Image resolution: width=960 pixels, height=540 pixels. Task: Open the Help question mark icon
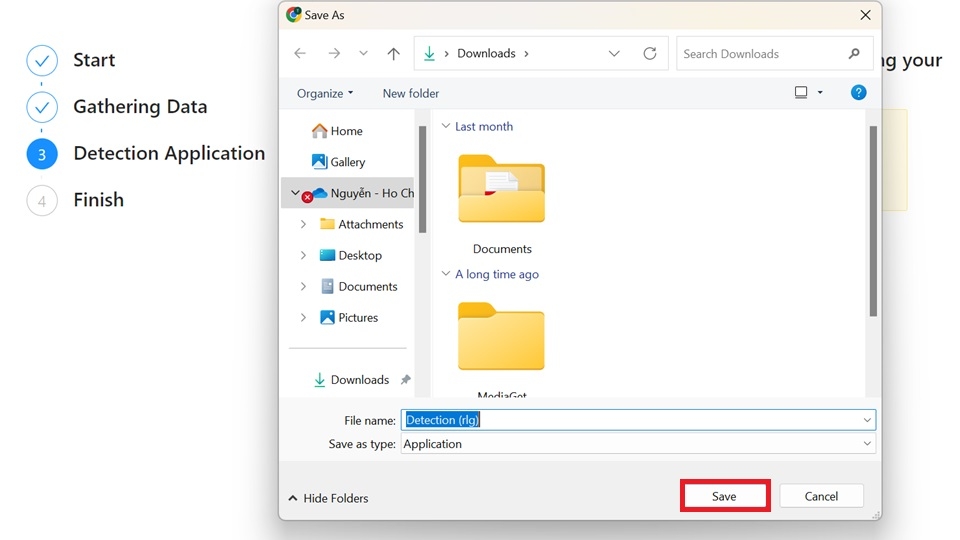(x=858, y=92)
